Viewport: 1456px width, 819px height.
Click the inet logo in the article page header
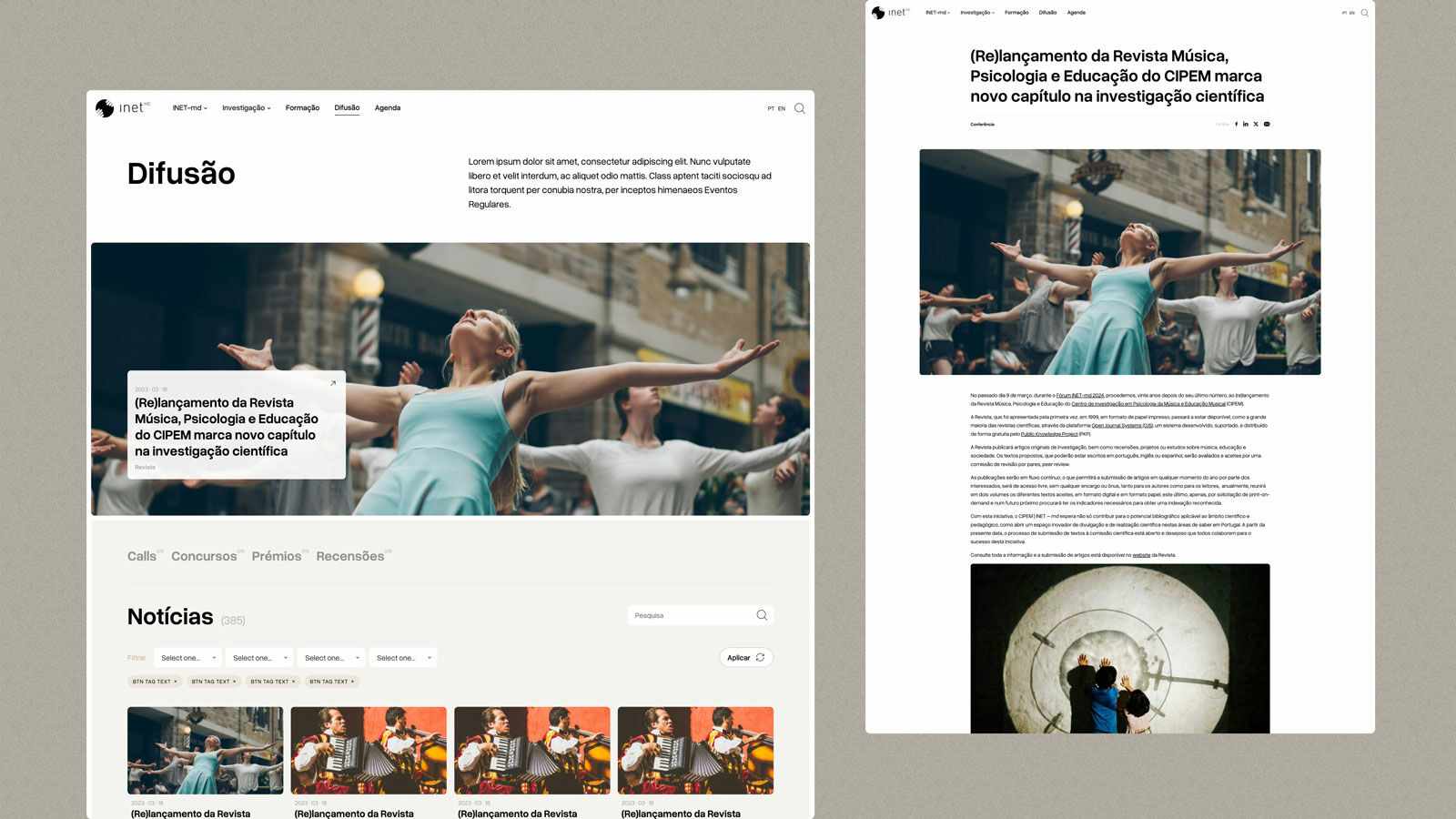[890, 13]
